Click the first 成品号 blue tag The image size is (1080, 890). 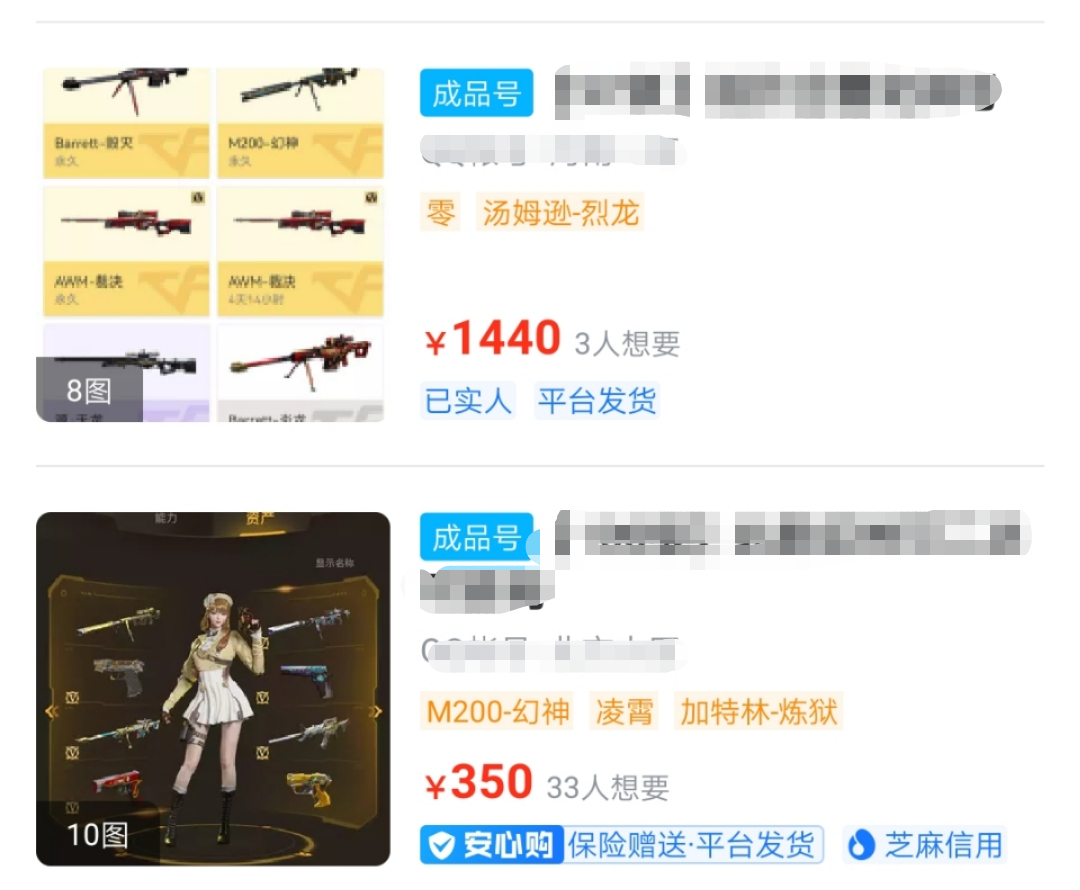tap(477, 93)
